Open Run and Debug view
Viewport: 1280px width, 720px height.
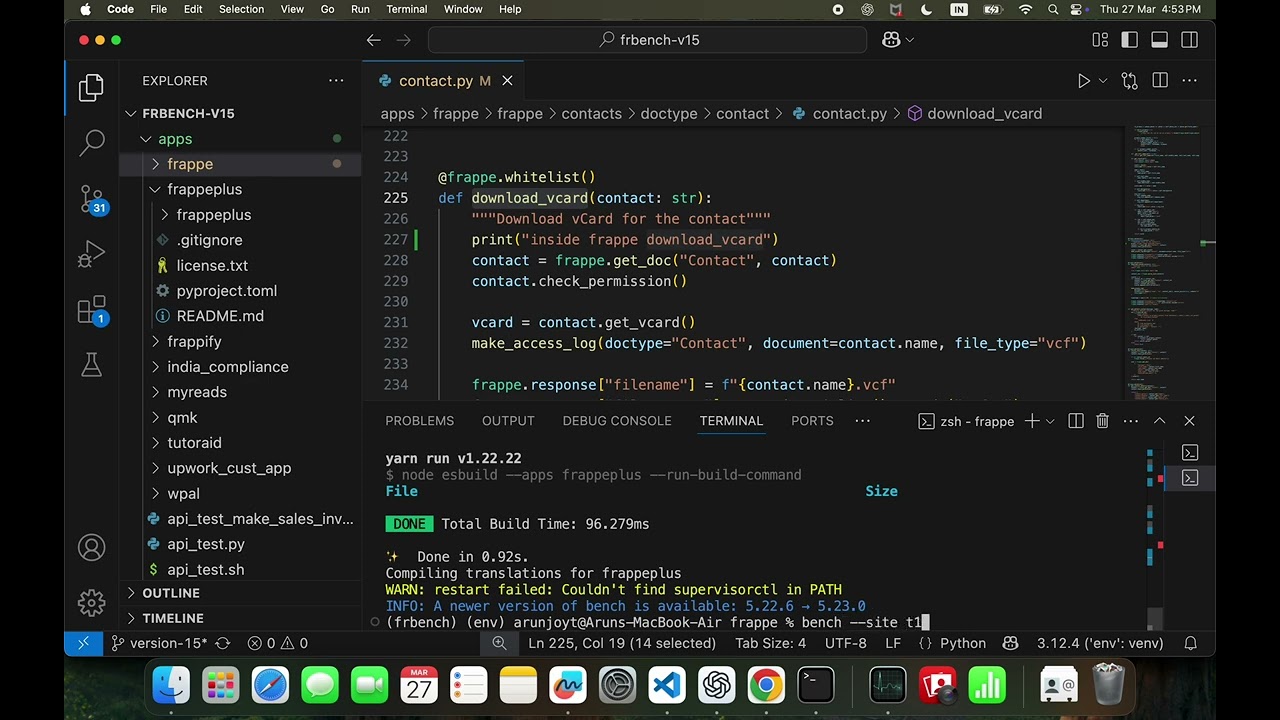(x=91, y=254)
